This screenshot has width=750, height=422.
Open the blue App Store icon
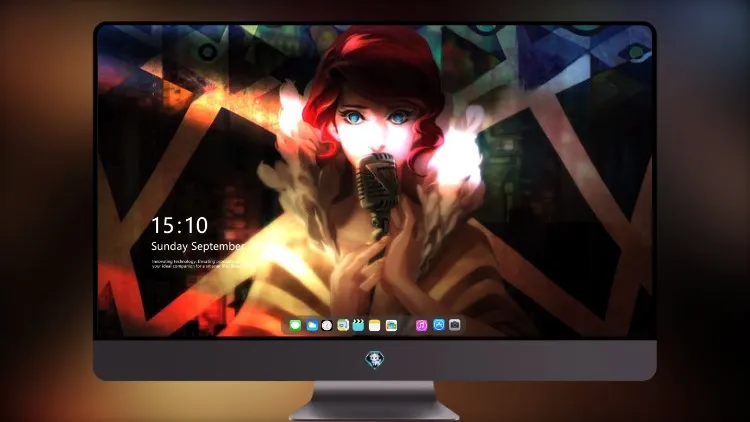[439, 325]
